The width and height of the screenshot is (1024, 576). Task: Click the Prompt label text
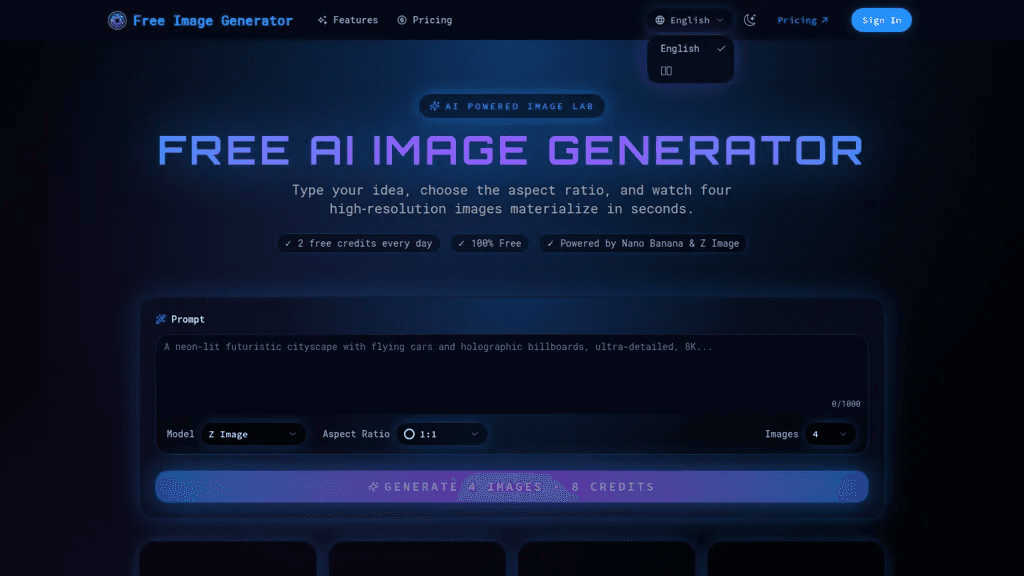click(188, 319)
